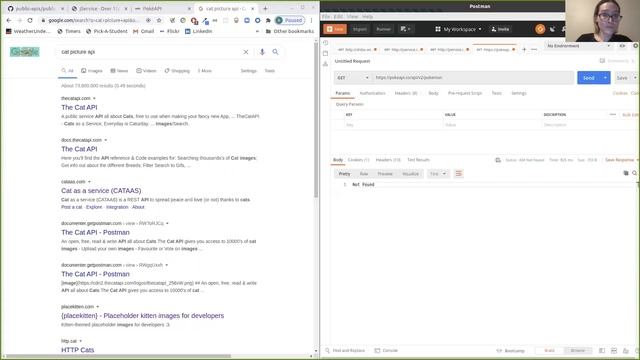Click the request URL input field

473,78
